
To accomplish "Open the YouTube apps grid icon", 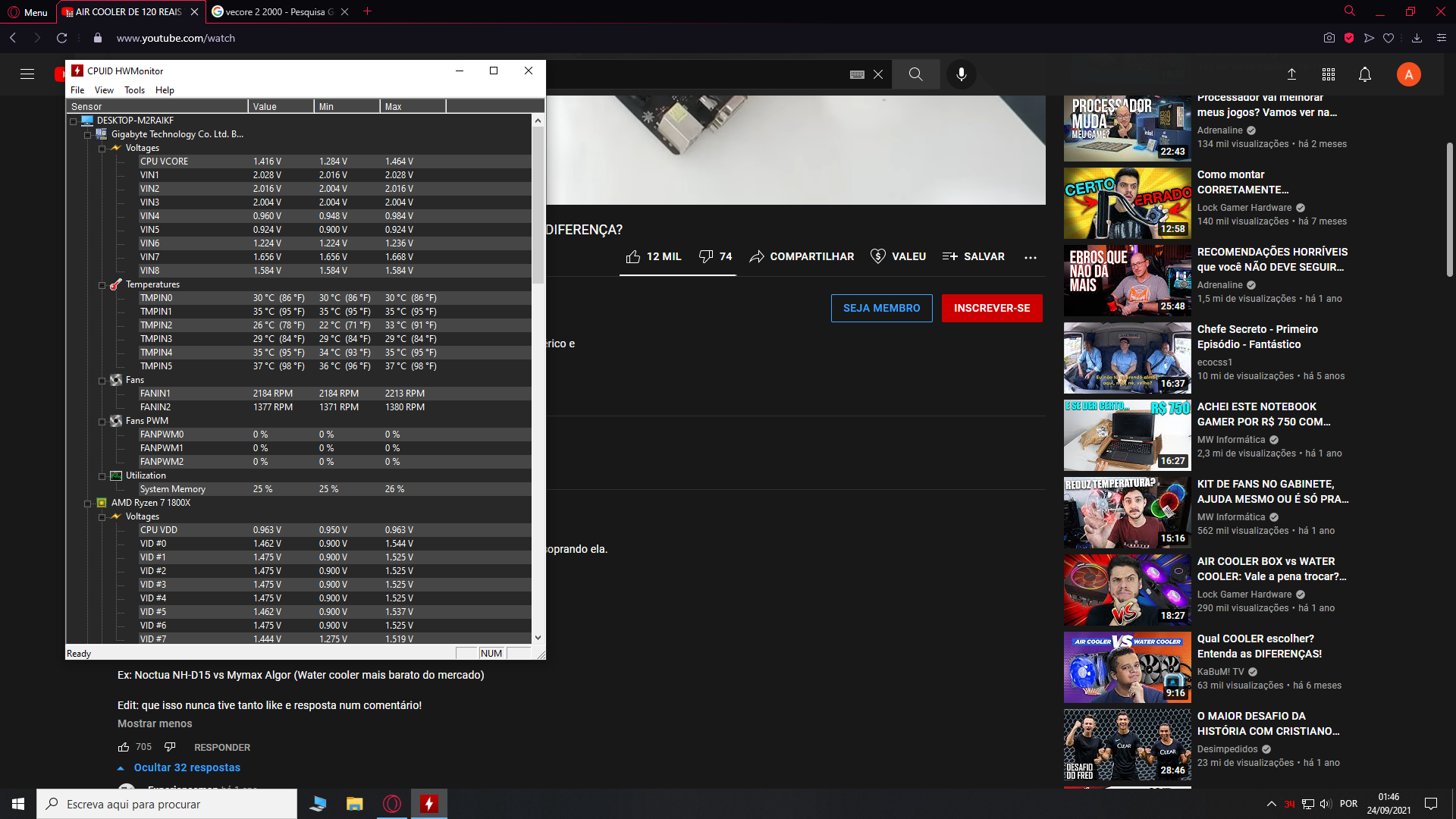I will [x=1329, y=74].
